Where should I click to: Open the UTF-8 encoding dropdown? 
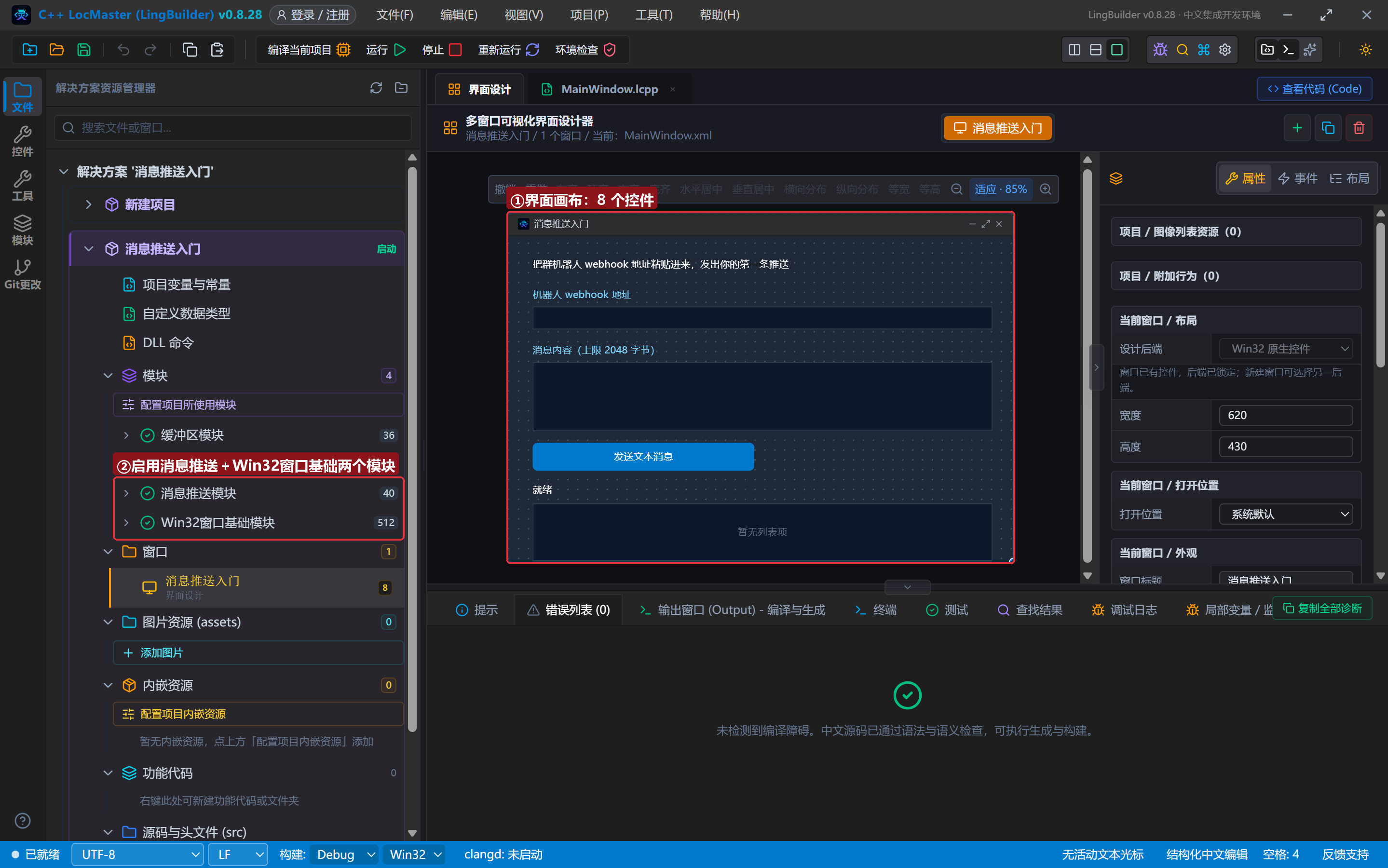click(138, 854)
